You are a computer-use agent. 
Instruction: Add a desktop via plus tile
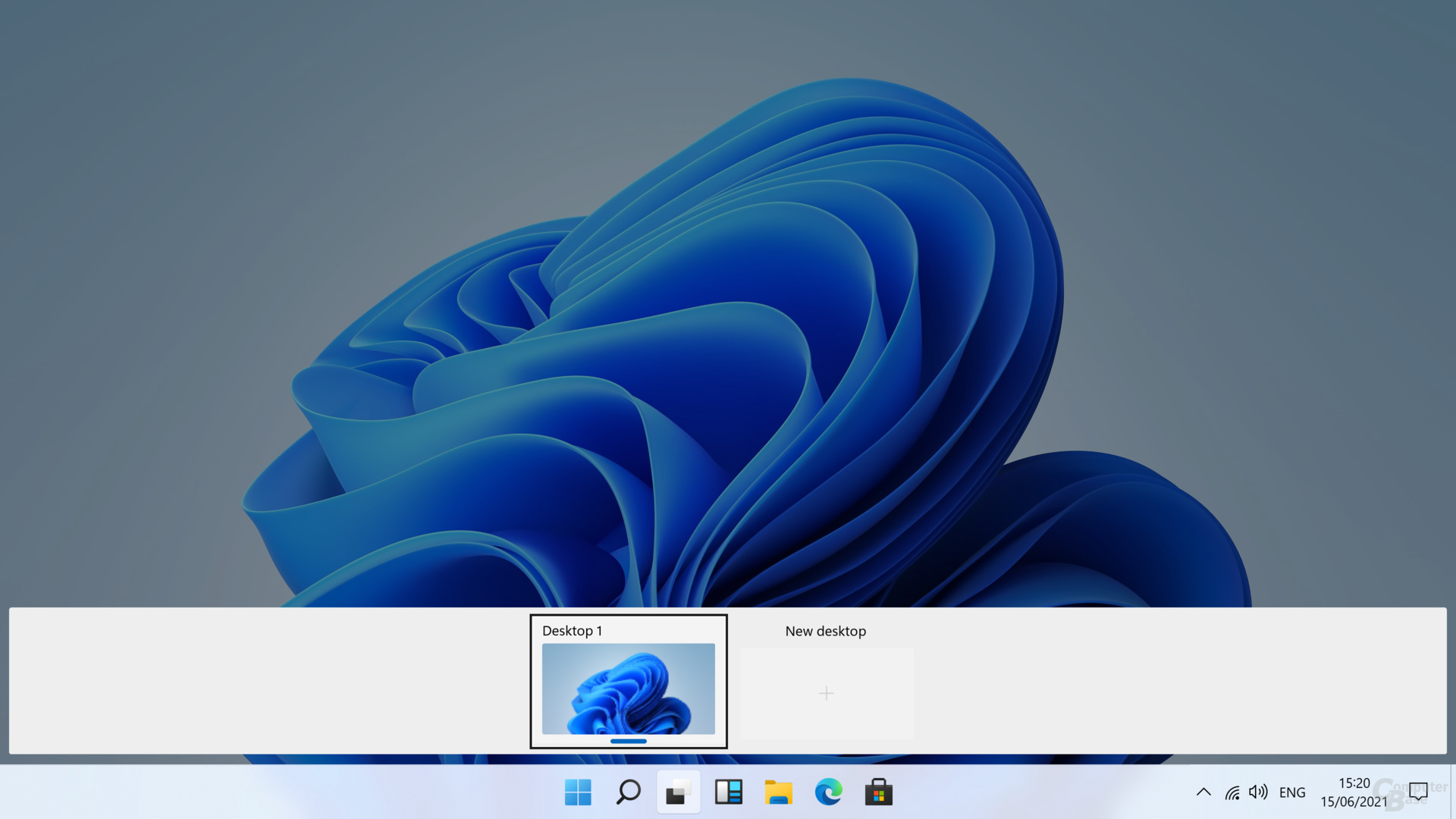pos(827,693)
